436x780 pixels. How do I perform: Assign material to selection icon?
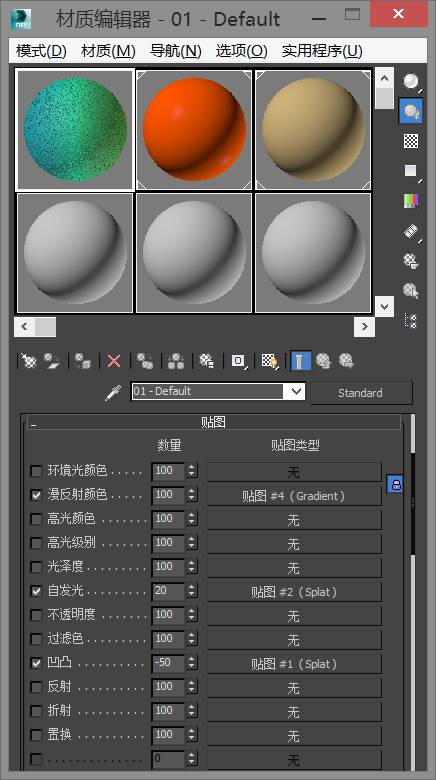coord(83,361)
